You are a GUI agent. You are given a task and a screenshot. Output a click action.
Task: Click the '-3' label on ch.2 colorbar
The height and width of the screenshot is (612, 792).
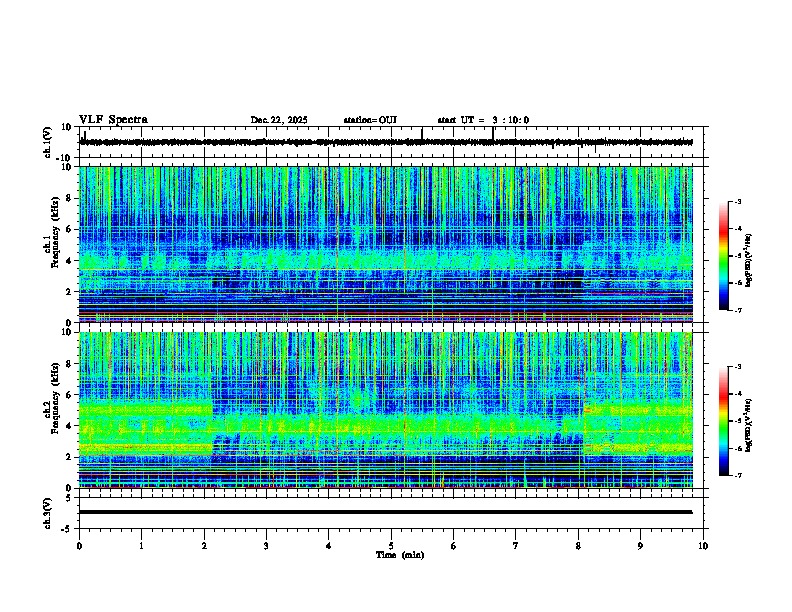point(738,367)
